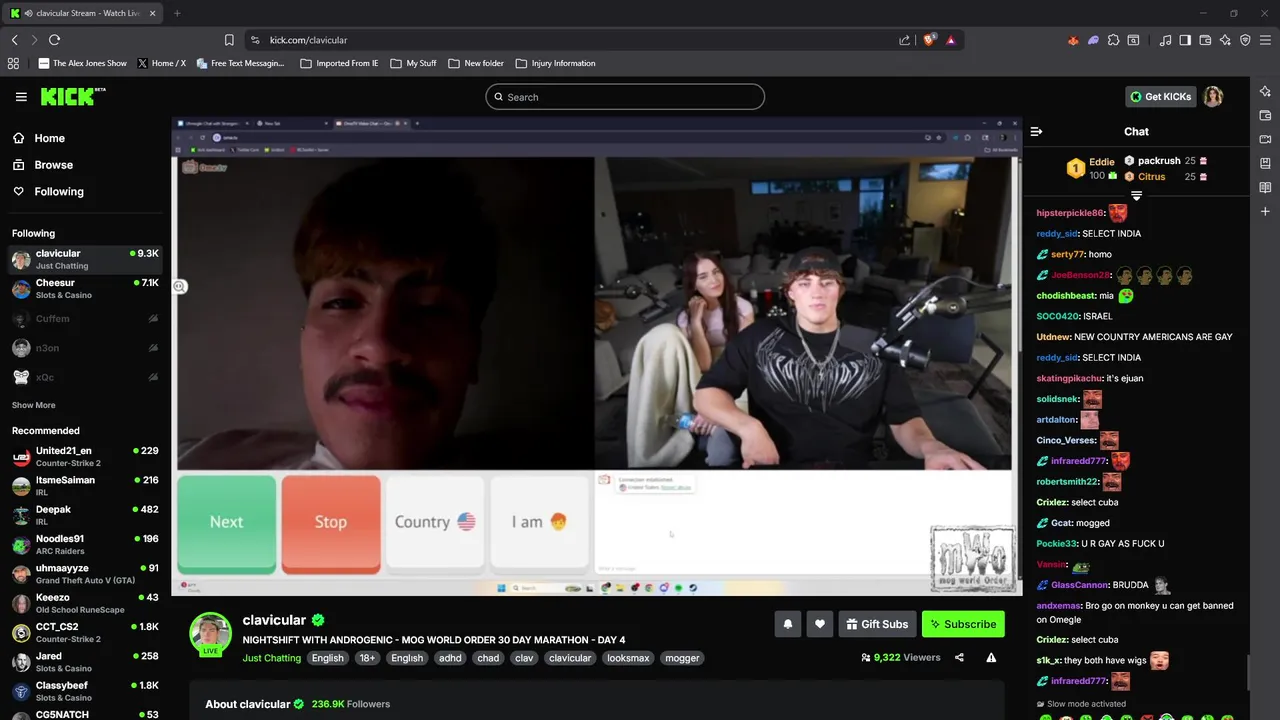Open the Classybeef Slots & Casino channel

pos(85,691)
